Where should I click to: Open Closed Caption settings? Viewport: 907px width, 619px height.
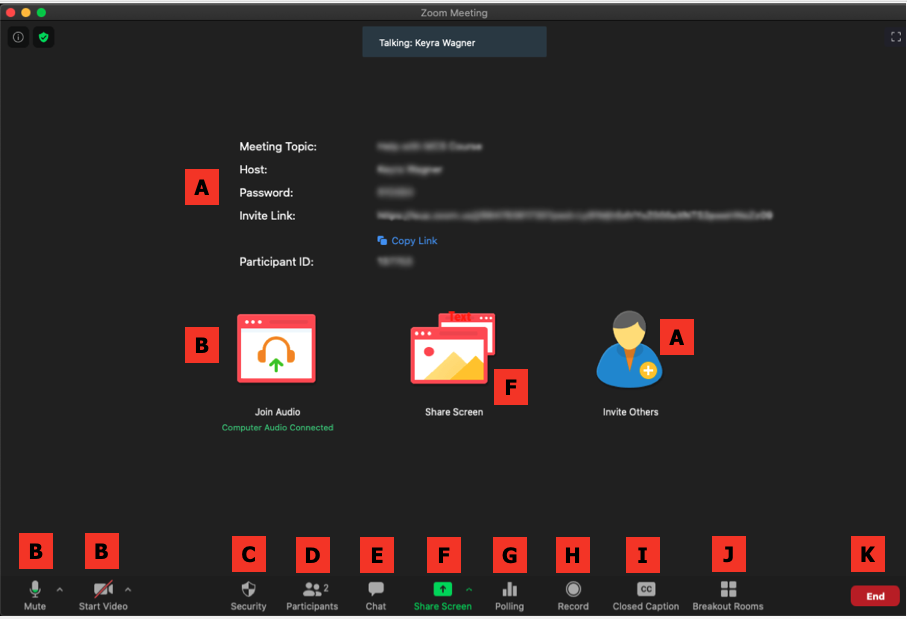[646, 596]
